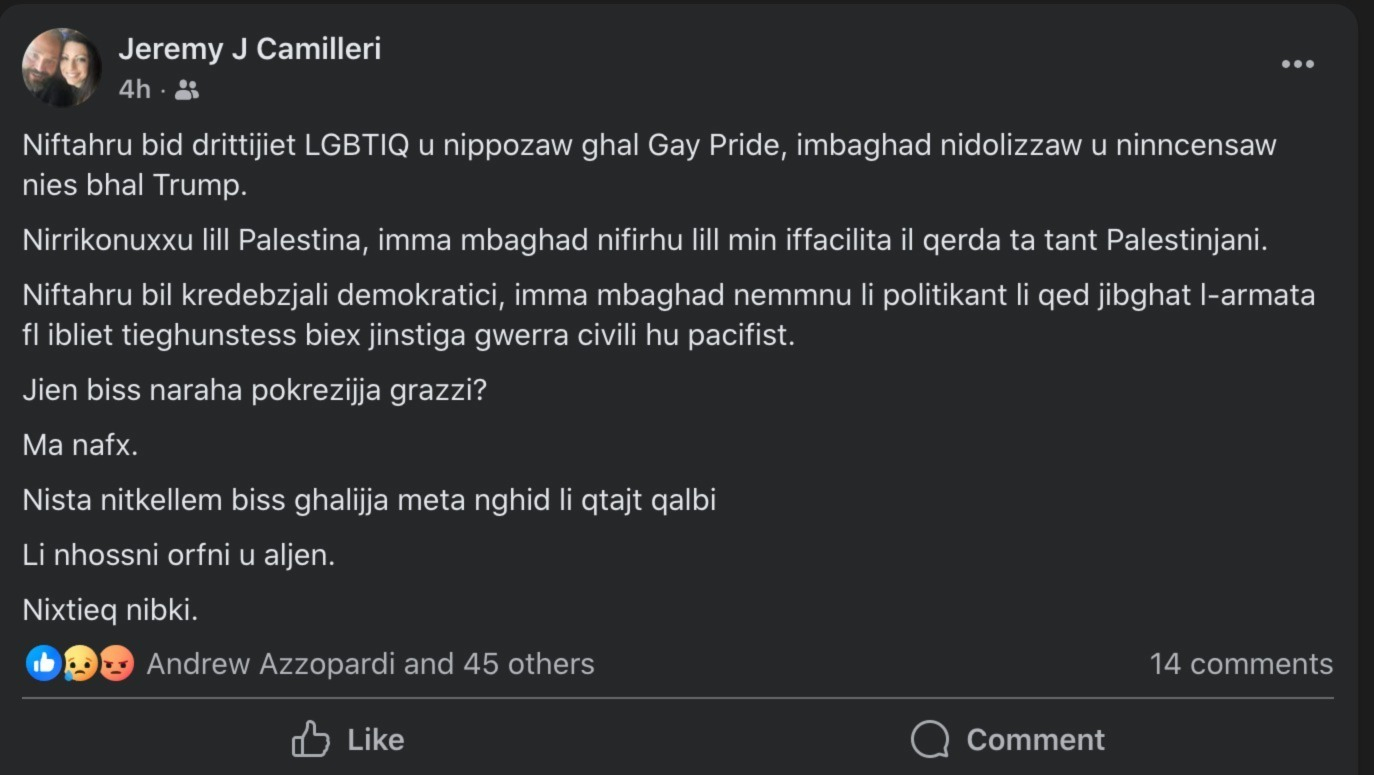Open the Jeremy J Camilleri profile name link
The image size is (1374, 775).
point(249,49)
